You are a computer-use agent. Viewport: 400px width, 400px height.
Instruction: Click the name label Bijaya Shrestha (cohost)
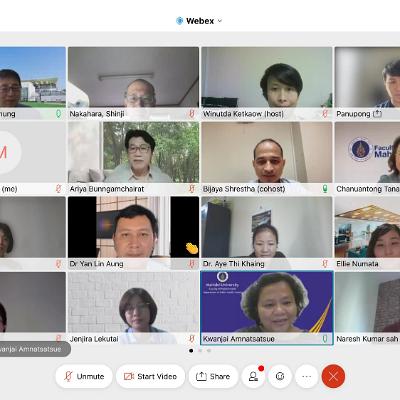click(x=244, y=189)
